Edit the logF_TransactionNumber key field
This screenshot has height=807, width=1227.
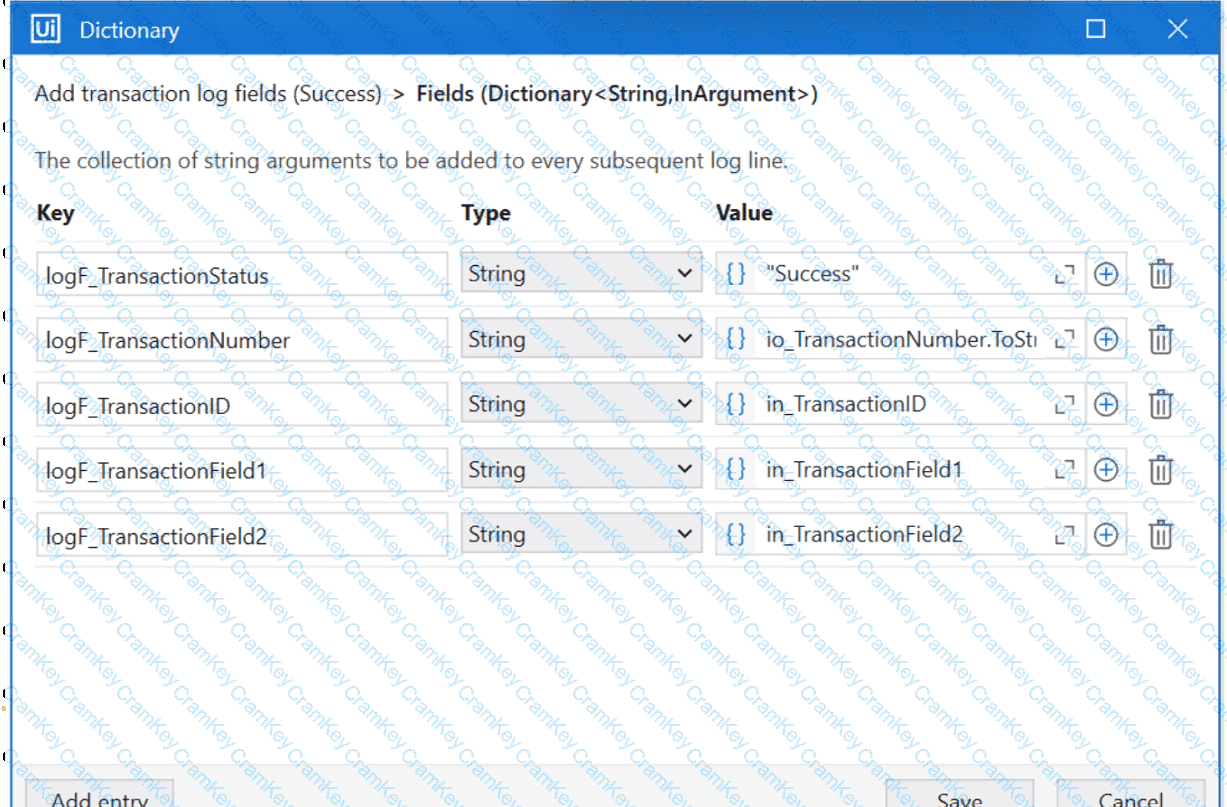tap(242, 340)
